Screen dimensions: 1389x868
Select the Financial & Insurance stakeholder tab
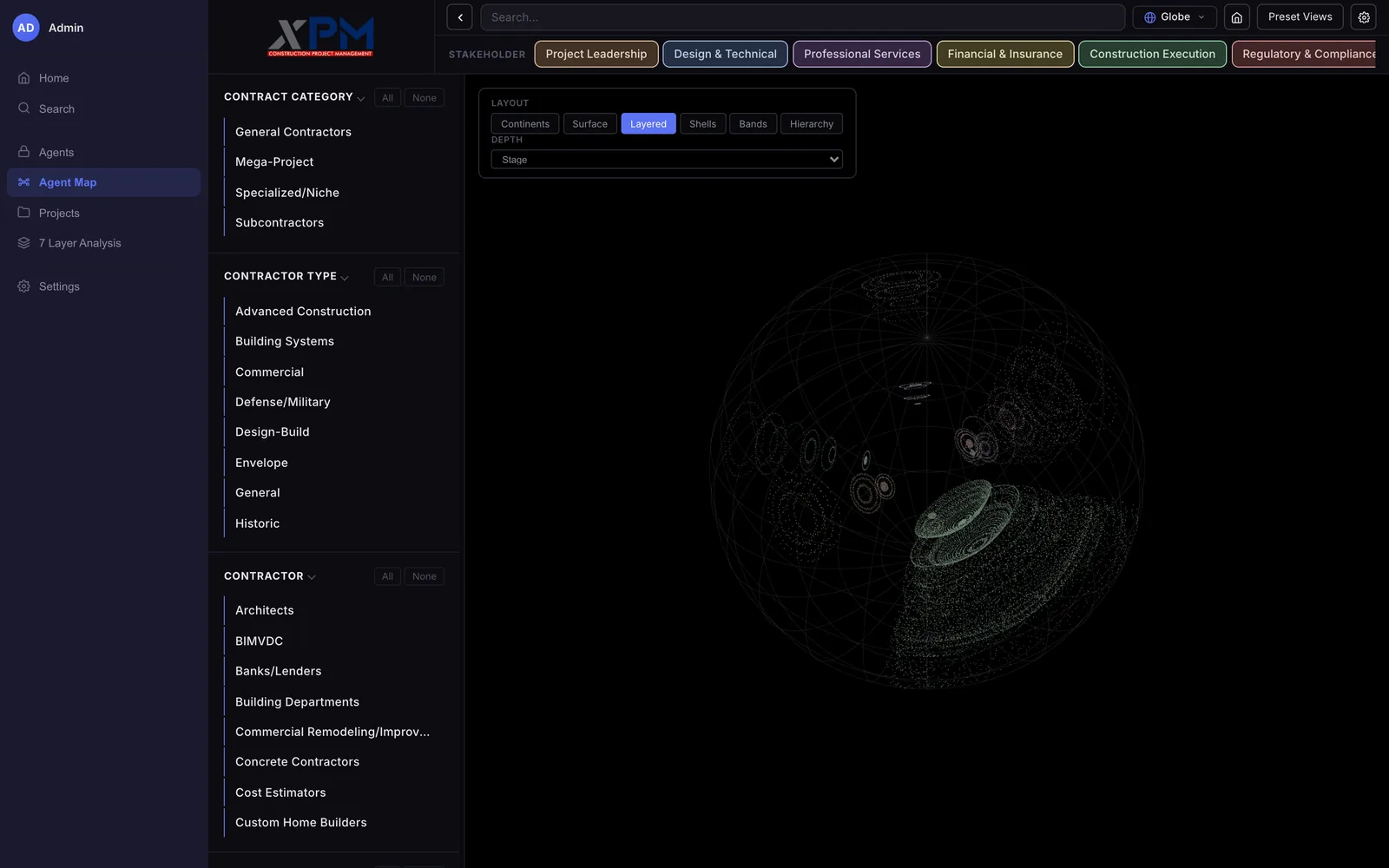click(x=1004, y=54)
